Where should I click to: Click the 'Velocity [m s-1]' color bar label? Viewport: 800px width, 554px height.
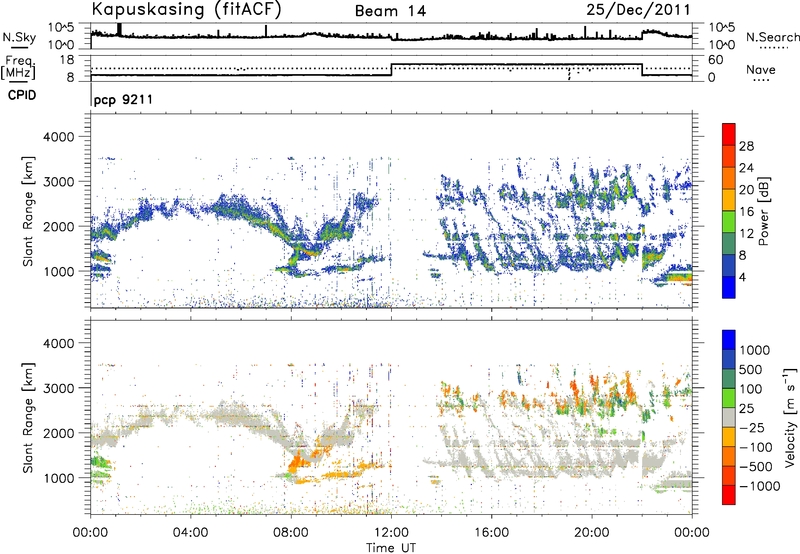point(790,417)
